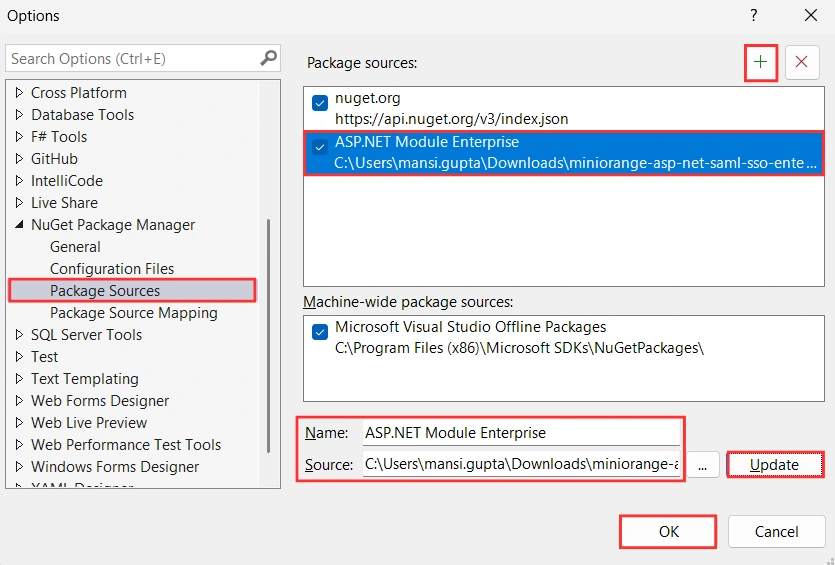This screenshot has height=565, width=835.
Task: Select the Web Live Preview tree label
Action: 89,422
